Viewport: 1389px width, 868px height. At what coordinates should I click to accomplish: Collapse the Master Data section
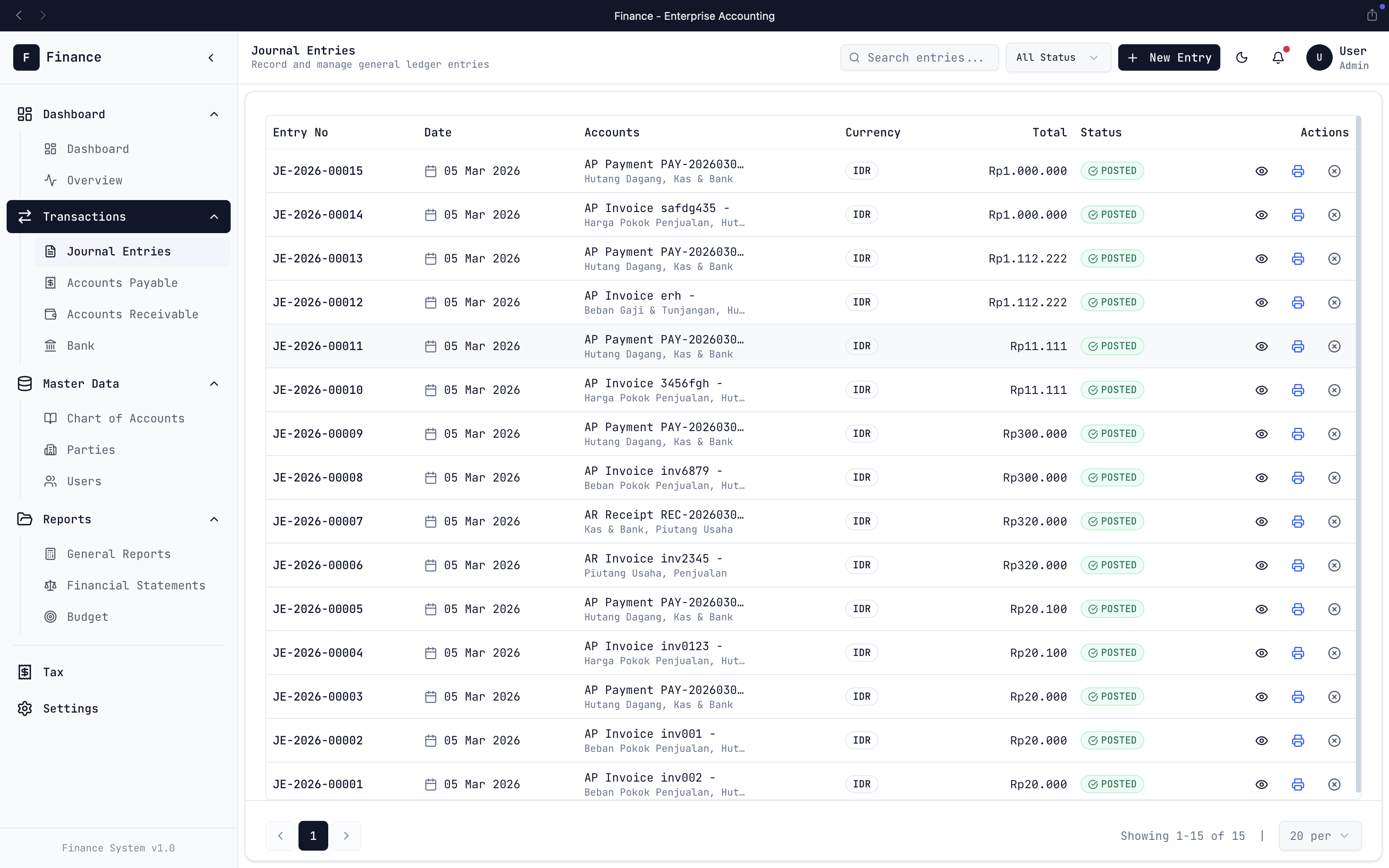point(214,384)
